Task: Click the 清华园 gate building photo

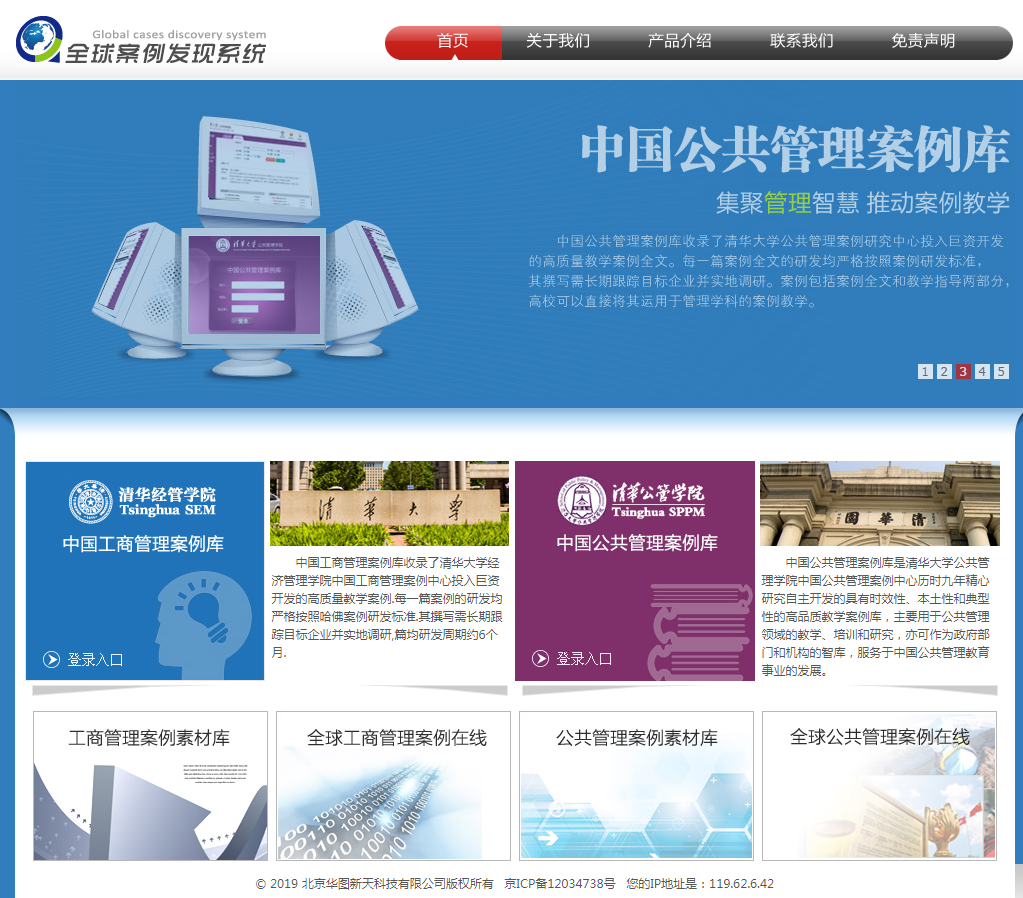Action: click(x=879, y=503)
